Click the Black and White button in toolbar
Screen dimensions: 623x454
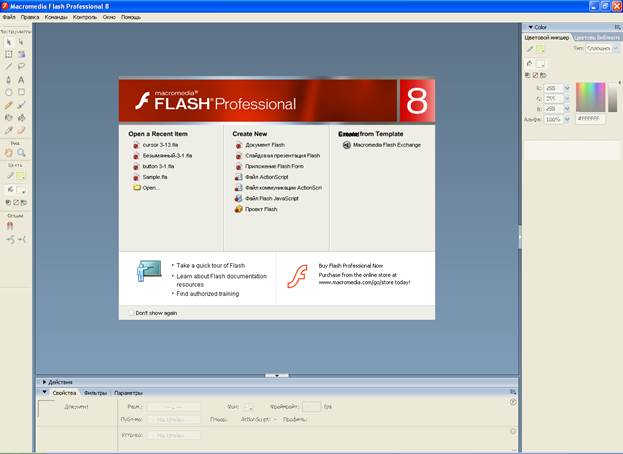click(x=8, y=203)
